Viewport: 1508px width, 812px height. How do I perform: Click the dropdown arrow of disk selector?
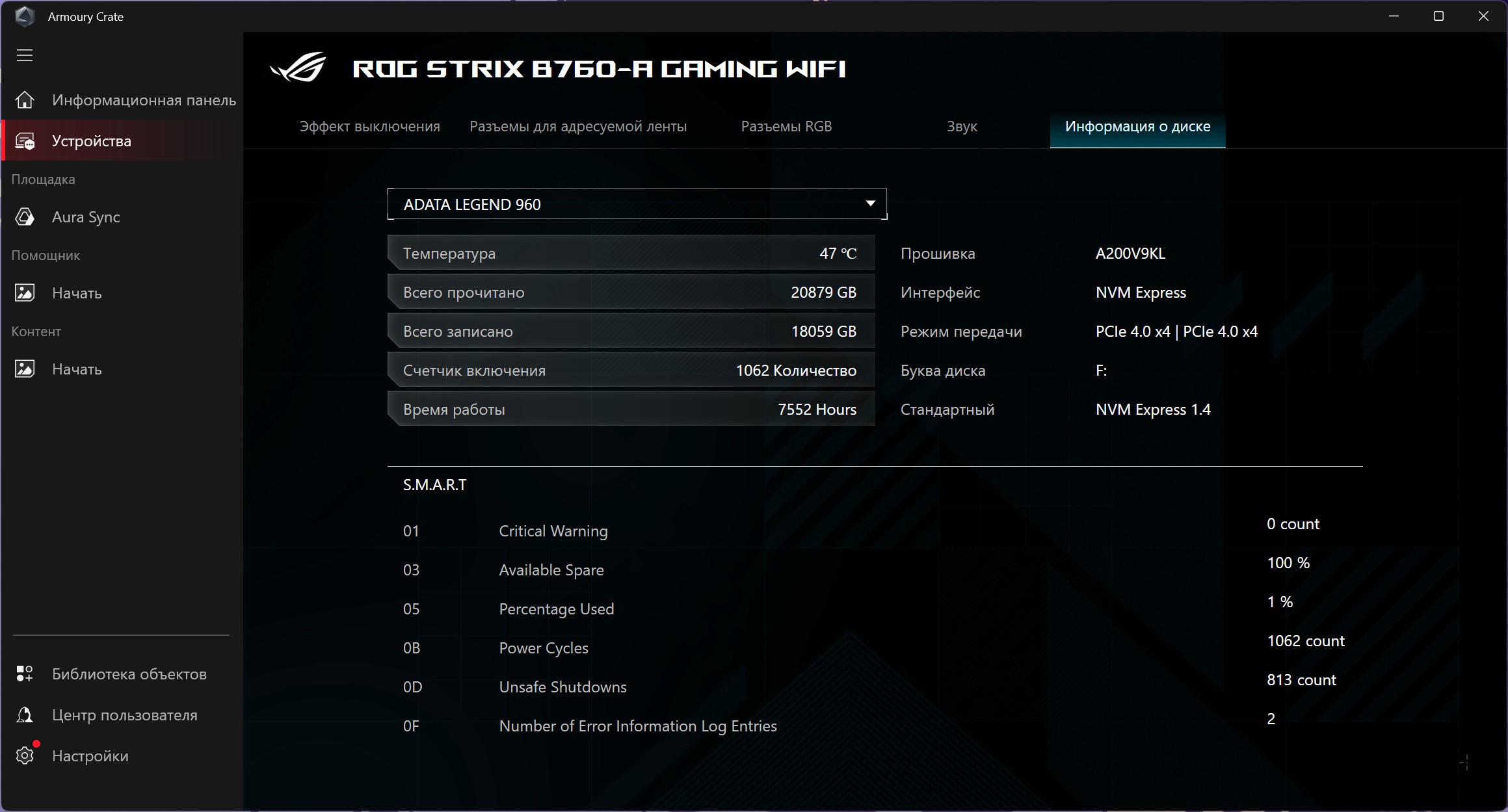870,203
